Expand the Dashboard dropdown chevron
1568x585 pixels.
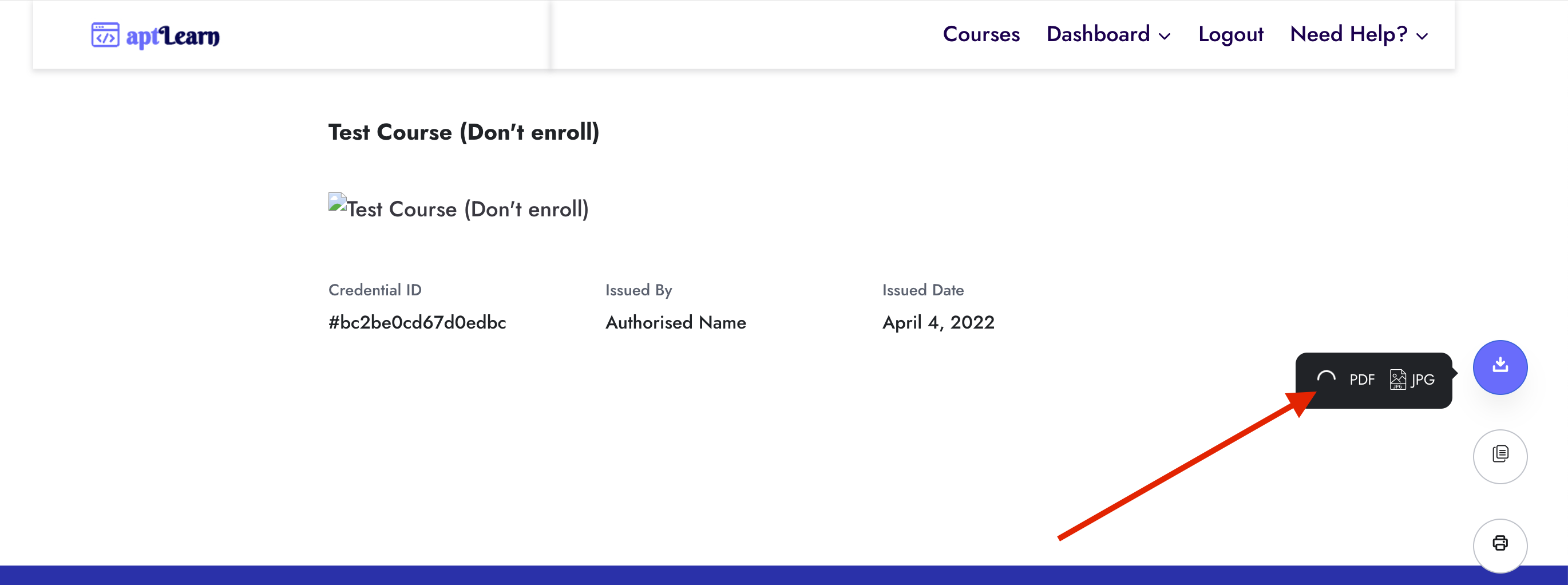1165,37
